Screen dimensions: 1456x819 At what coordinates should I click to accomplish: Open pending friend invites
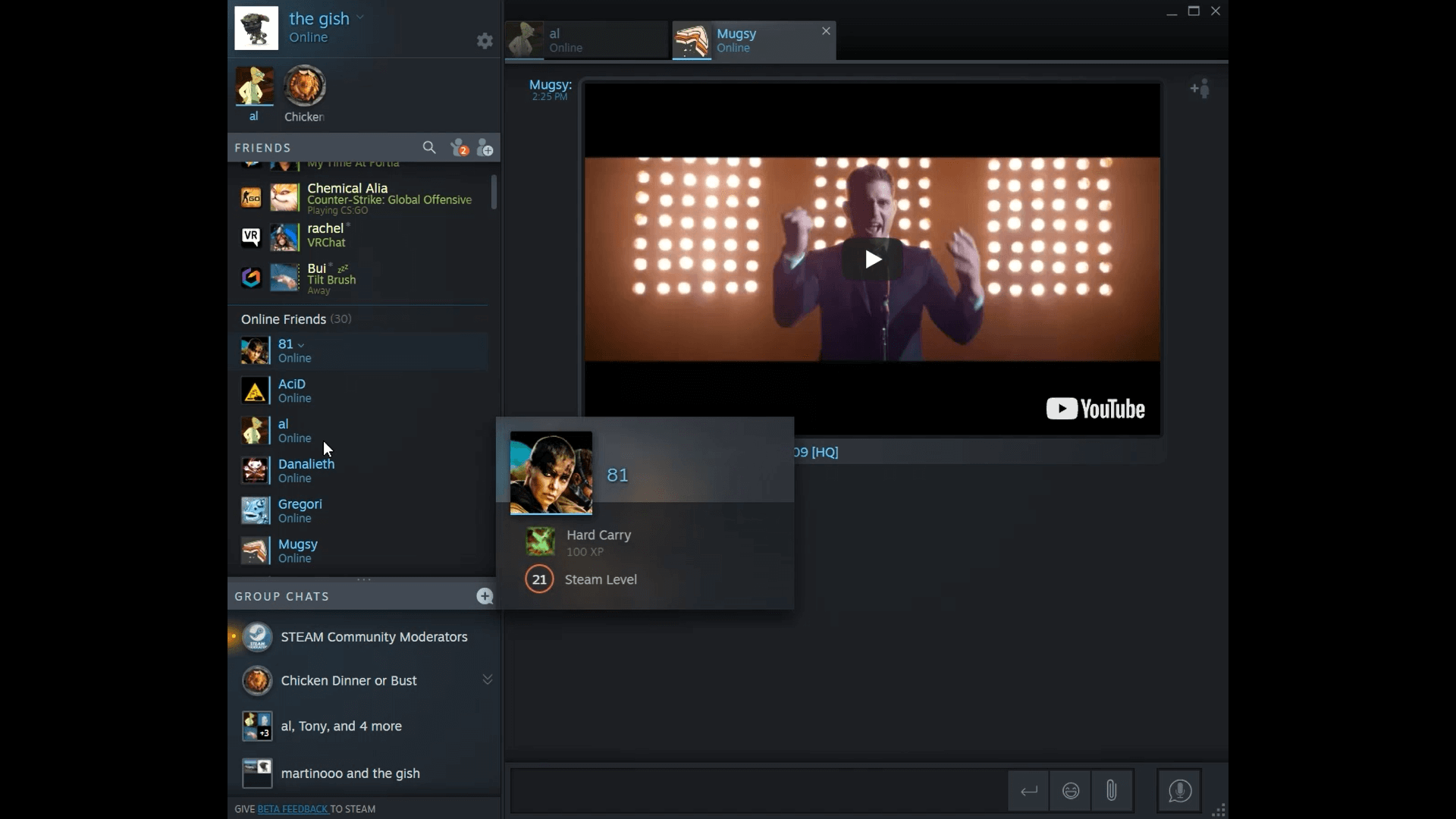pos(460,148)
